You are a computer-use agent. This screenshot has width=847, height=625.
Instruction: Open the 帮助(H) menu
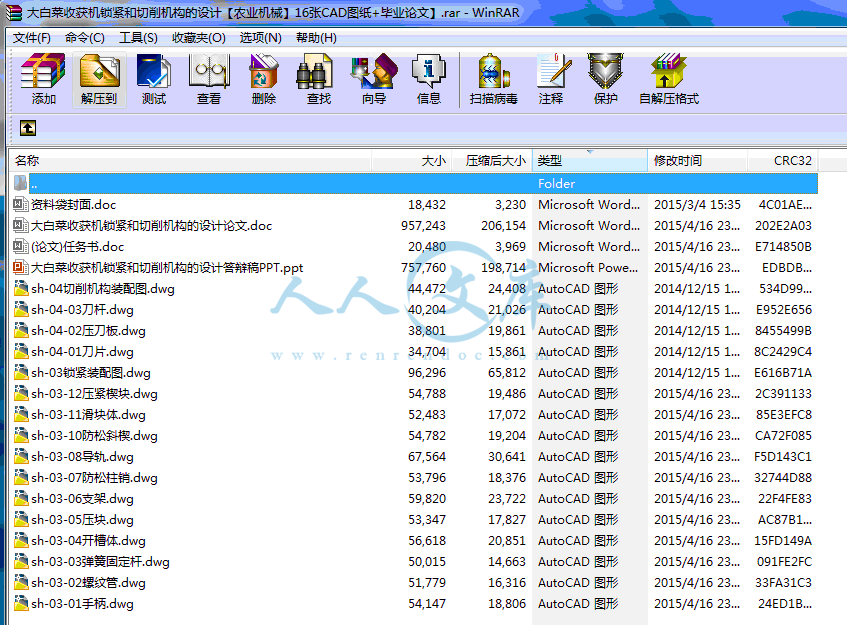coord(316,38)
